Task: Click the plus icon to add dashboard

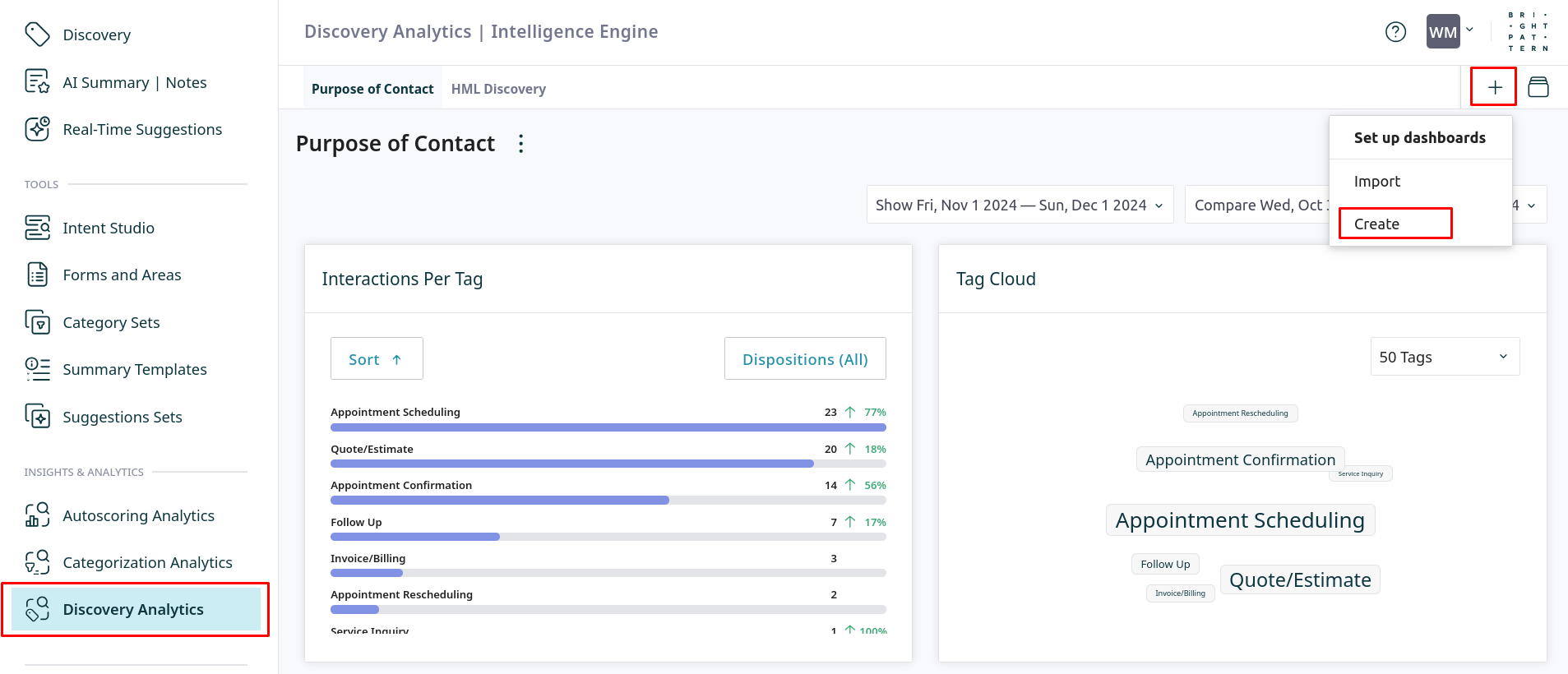Action: [1494, 87]
